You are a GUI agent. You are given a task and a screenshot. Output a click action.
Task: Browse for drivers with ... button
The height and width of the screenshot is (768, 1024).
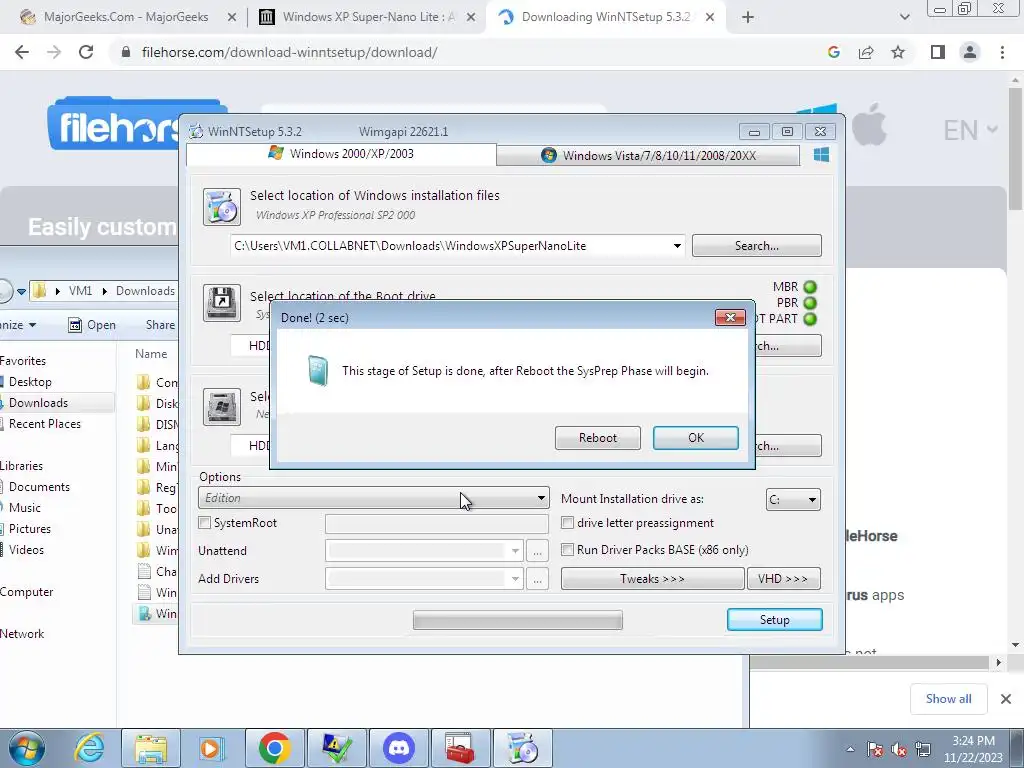pos(537,579)
